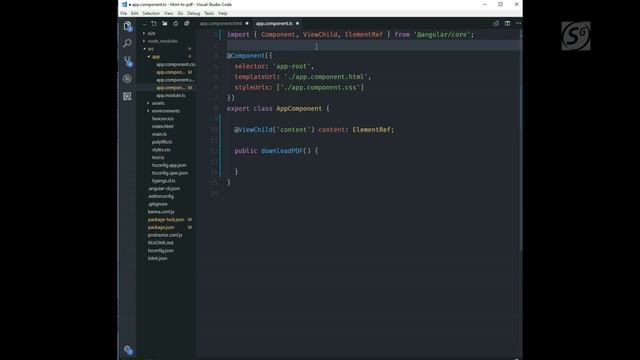Open the editor More Actions ellipsis
This screenshot has height=360, width=640.
(518, 24)
